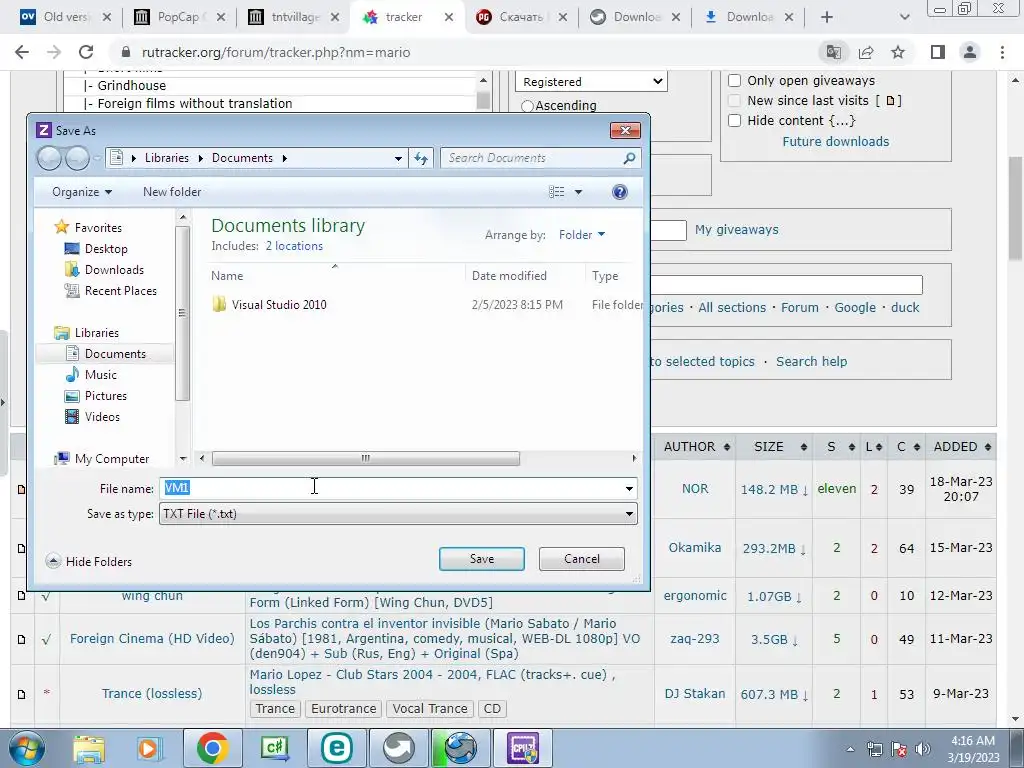The width and height of the screenshot is (1024, 768).
Task: Open a new Chrome tab
Action: tap(827, 17)
